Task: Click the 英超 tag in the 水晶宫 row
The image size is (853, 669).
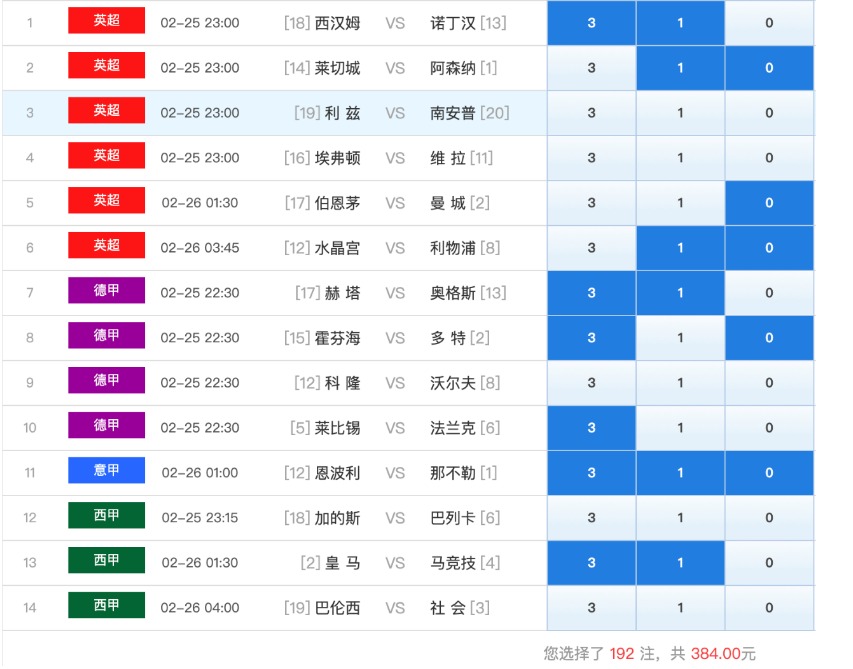Action: [x=107, y=245]
